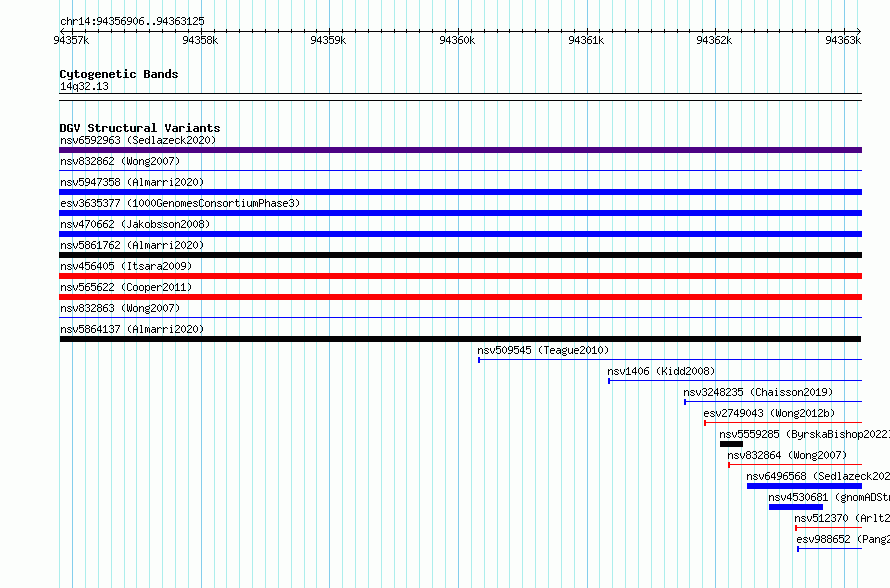Click the chr14:94356906..94363125 region label
The image size is (890, 588).
(132, 21)
